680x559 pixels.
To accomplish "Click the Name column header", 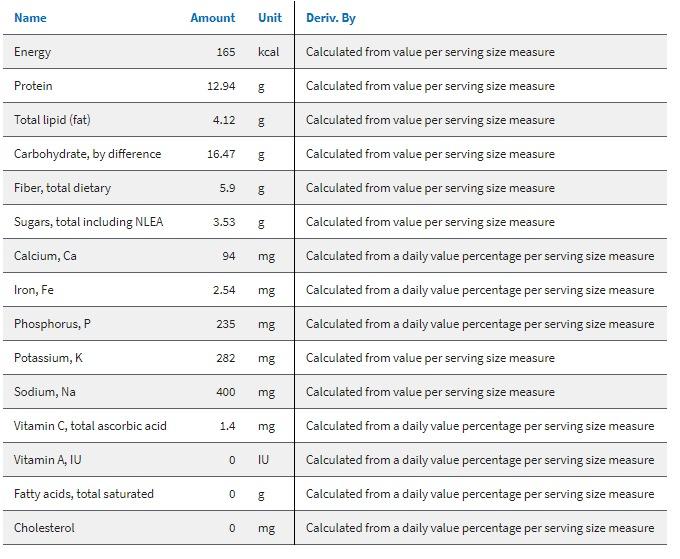I will click(30, 18).
